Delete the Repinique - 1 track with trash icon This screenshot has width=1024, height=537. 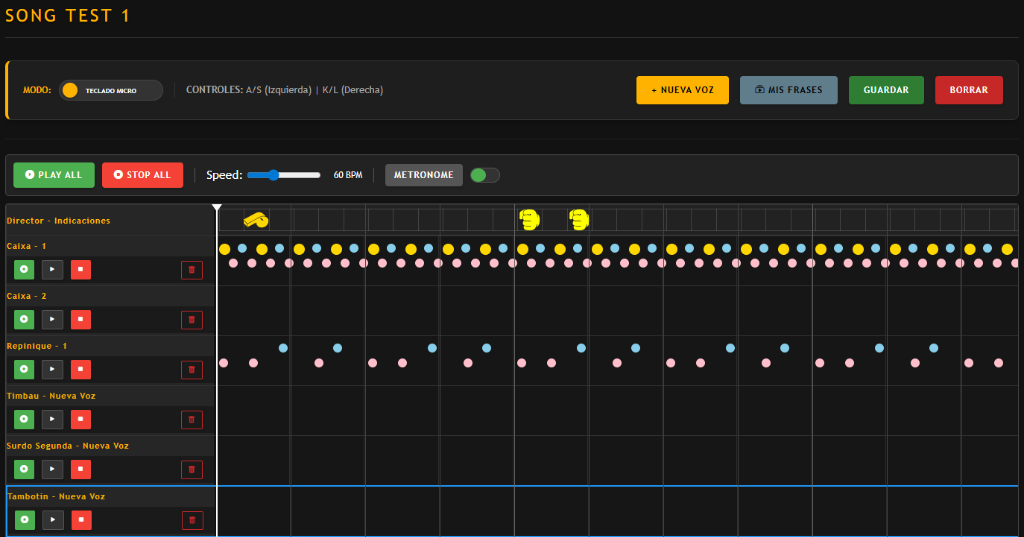click(191, 369)
